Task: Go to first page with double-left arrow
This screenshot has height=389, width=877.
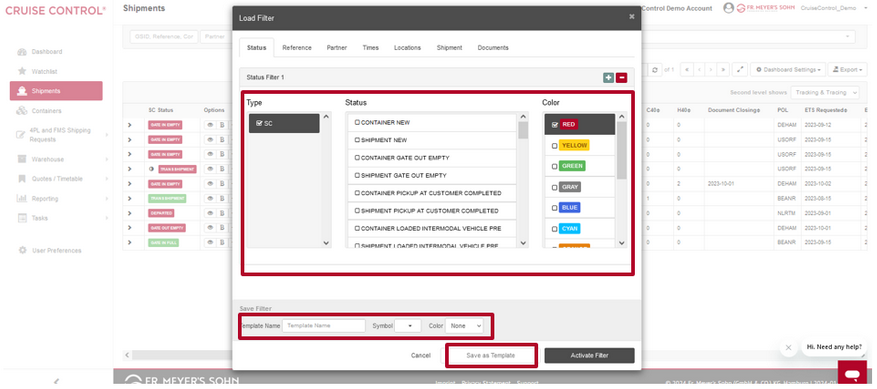Action: coord(686,70)
